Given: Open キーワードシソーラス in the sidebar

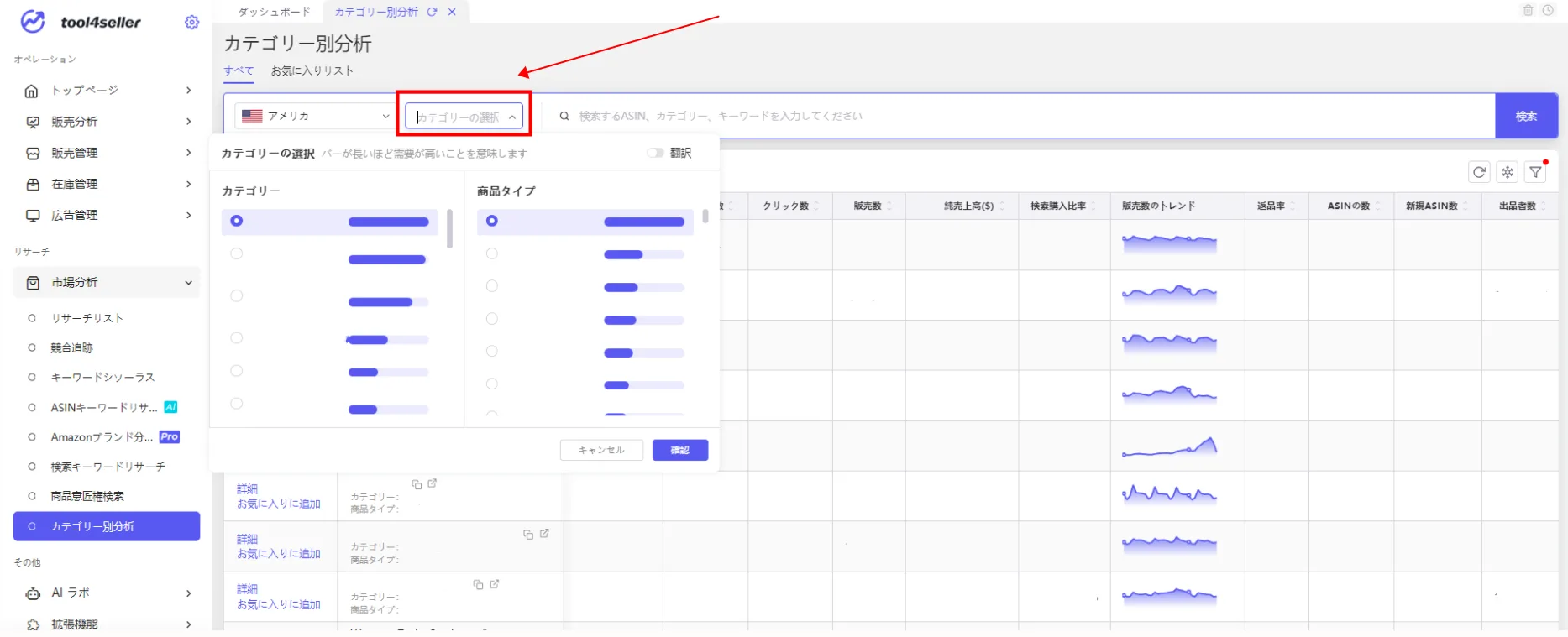Looking at the screenshot, I should pyautogui.click(x=103, y=378).
